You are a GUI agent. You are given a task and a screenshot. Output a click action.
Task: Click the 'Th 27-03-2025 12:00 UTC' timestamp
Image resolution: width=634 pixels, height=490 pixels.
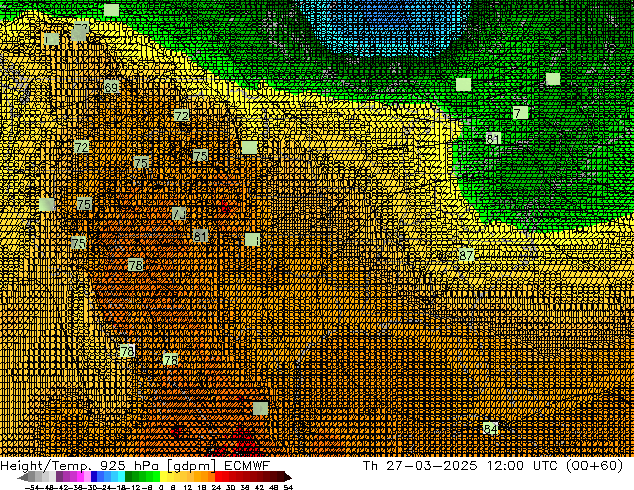[462, 466]
